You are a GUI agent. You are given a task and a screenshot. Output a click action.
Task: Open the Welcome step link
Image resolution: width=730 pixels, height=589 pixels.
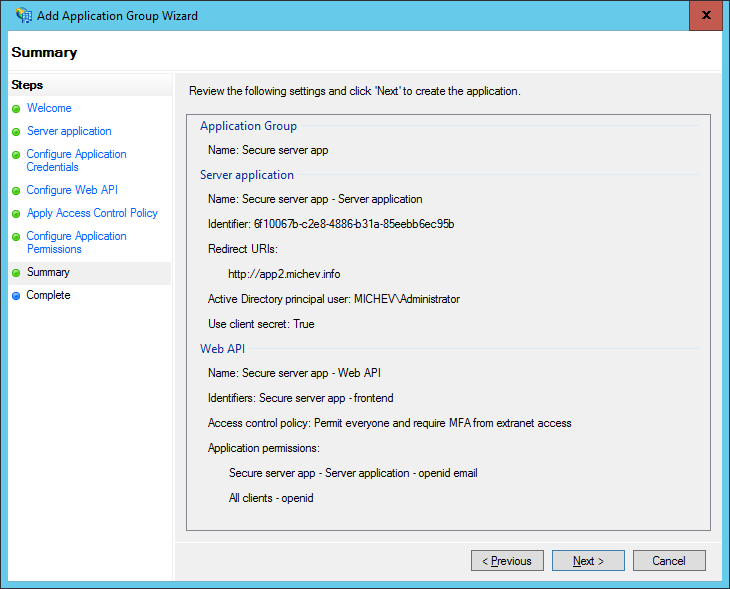click(x=49, y=108)
